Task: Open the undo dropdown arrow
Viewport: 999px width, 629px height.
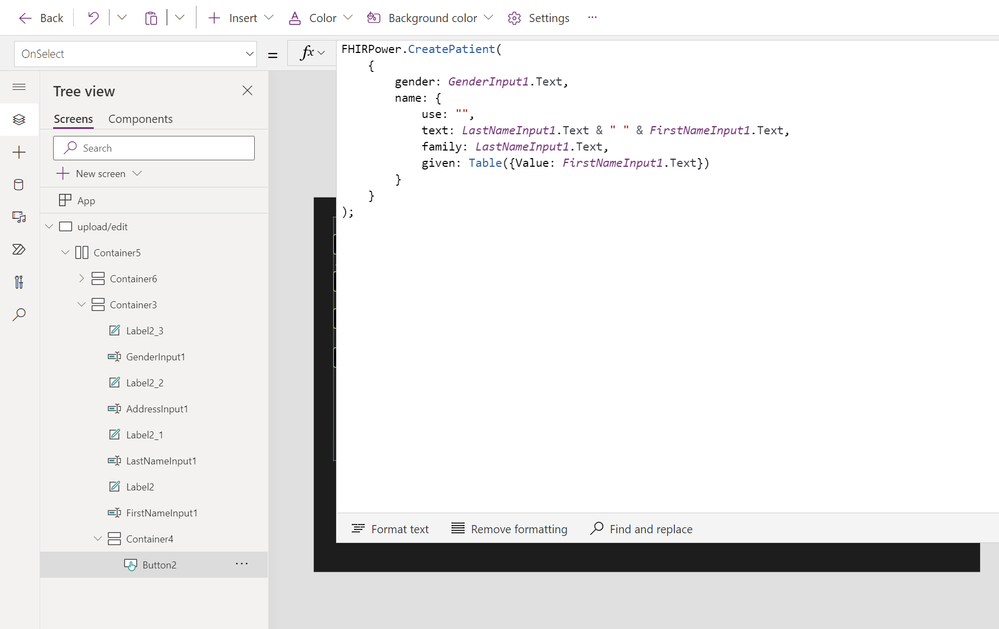Action: [122, 18]
